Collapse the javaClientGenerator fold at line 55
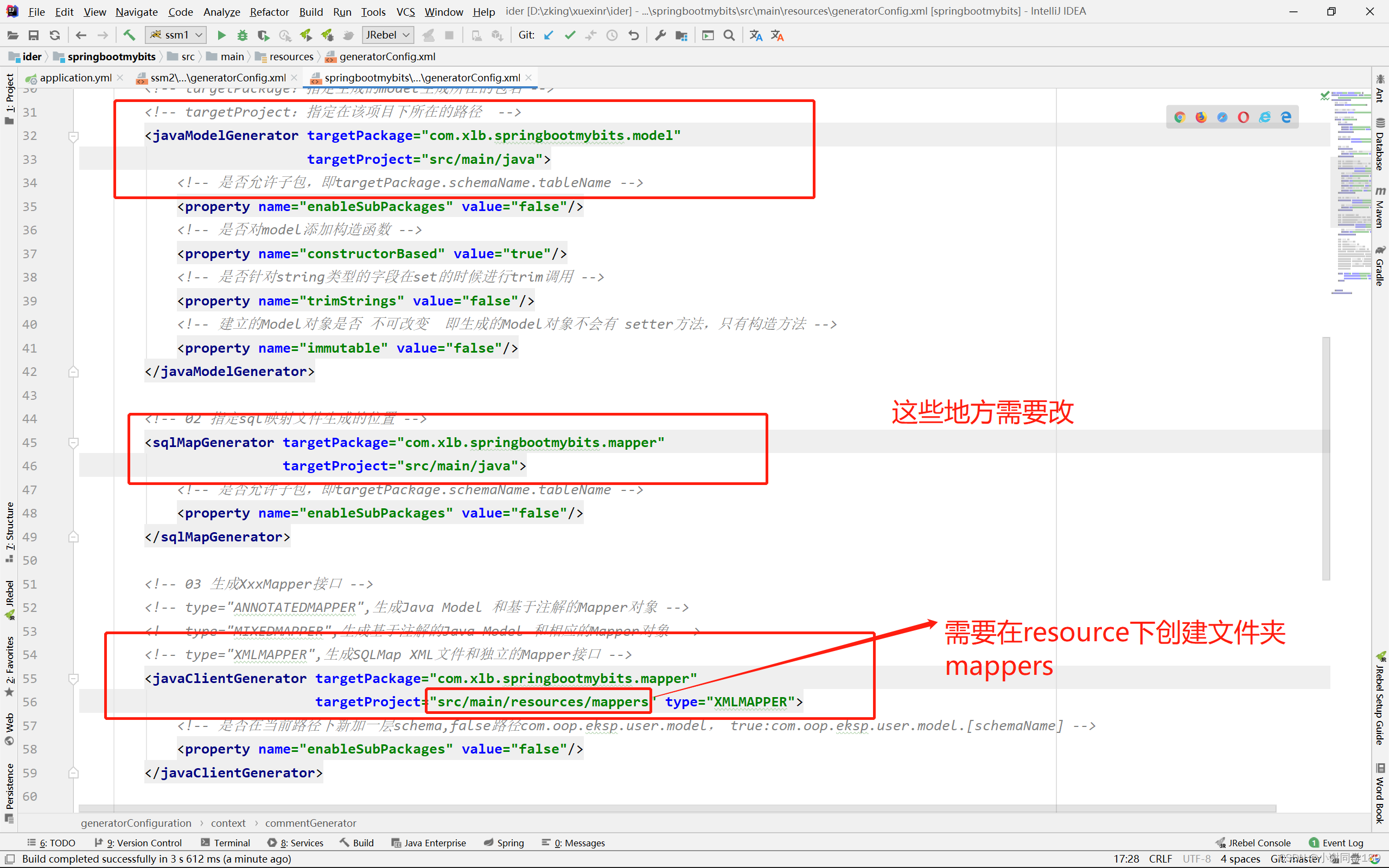The height and width of the screenshot is (868, 1389). coord(73,679)
